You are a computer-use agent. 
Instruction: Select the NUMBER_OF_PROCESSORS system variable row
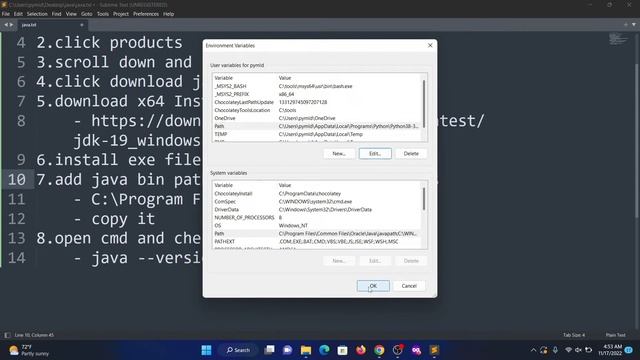(x=317, y=218)
